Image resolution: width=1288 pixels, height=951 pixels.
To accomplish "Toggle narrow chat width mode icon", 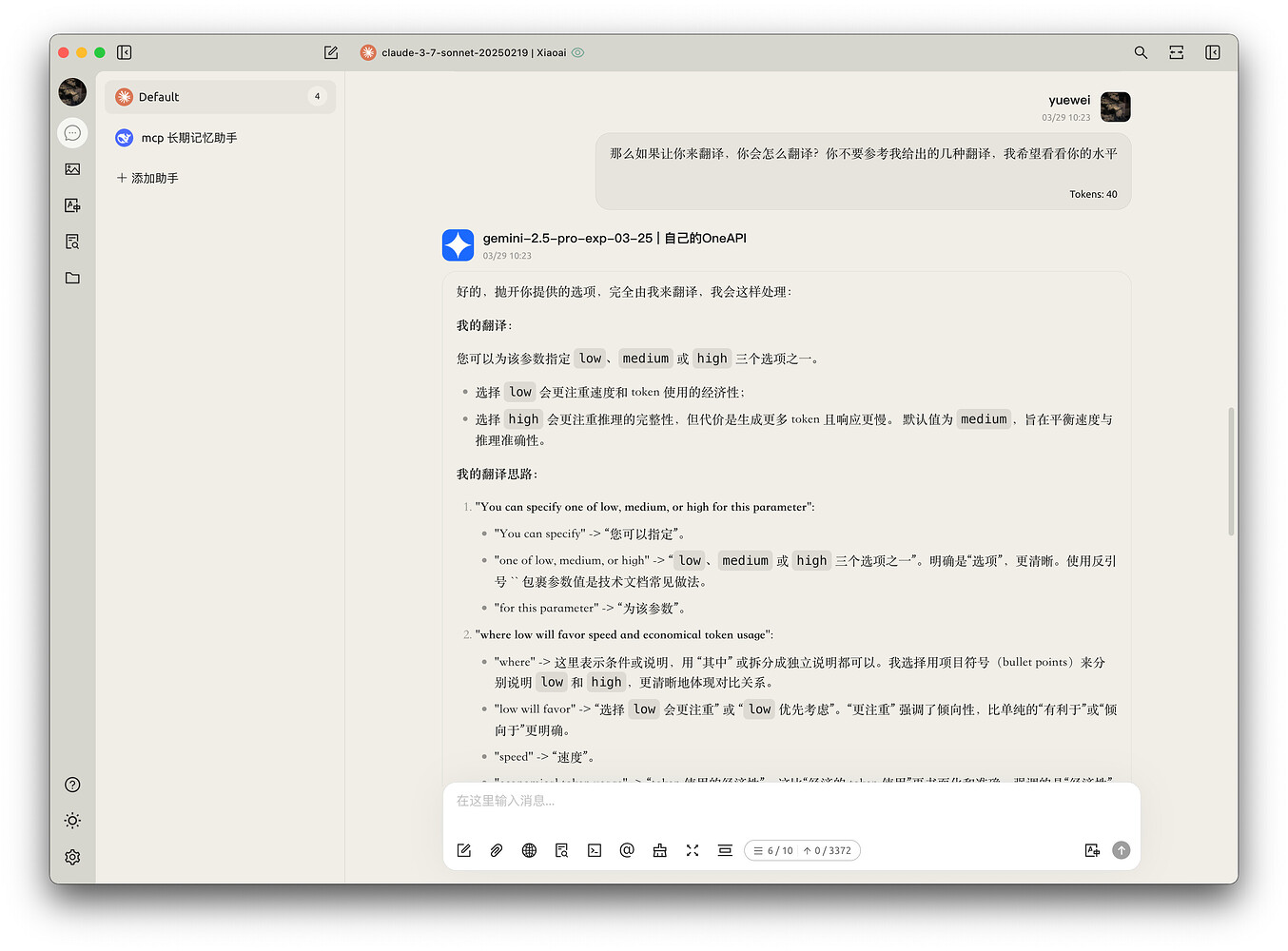I will coord(1177,52).
